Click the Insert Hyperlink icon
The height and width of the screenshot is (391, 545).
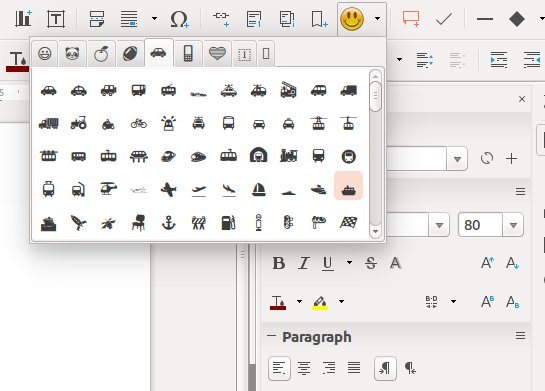point(221,19)
